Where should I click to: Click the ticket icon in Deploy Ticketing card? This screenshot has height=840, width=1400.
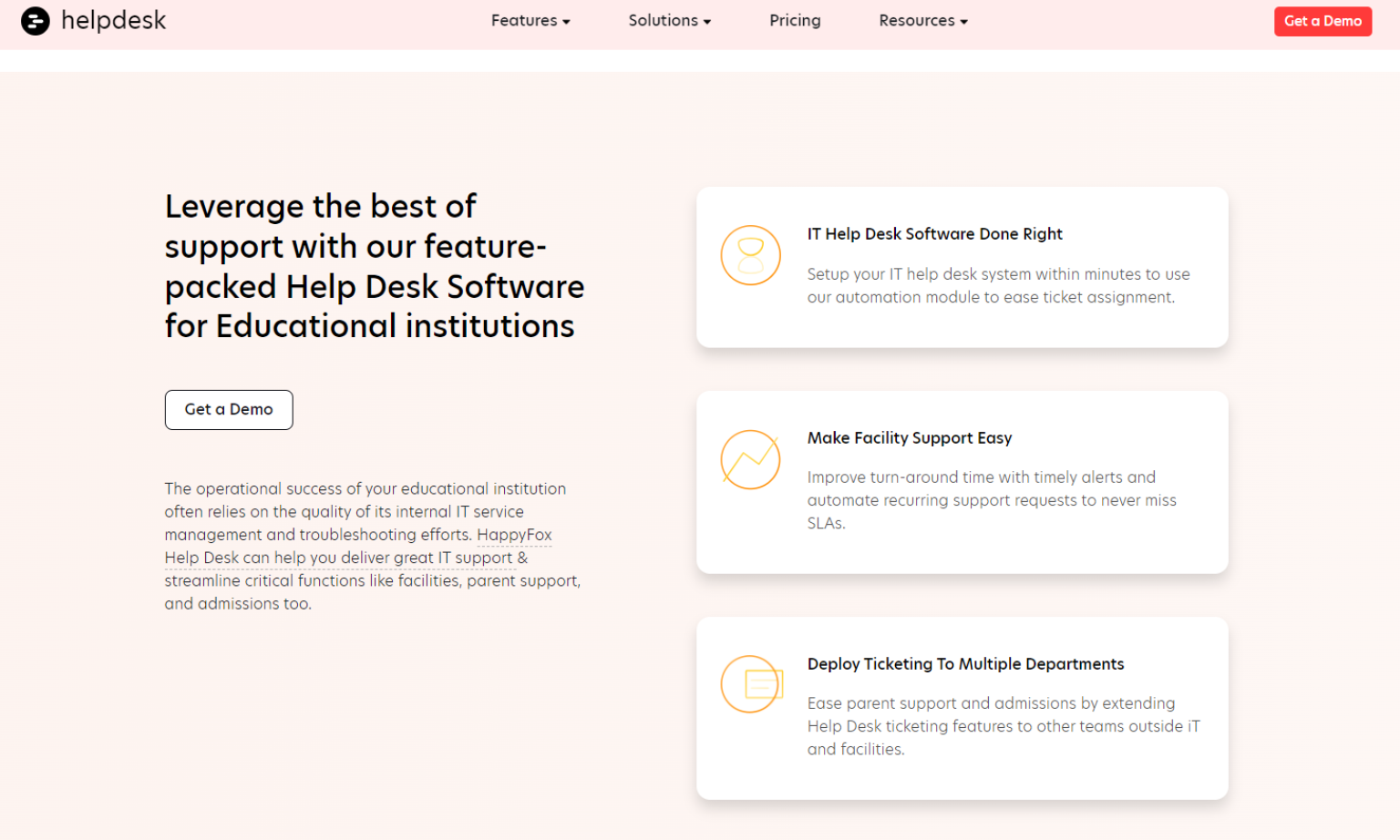[752, 684]
